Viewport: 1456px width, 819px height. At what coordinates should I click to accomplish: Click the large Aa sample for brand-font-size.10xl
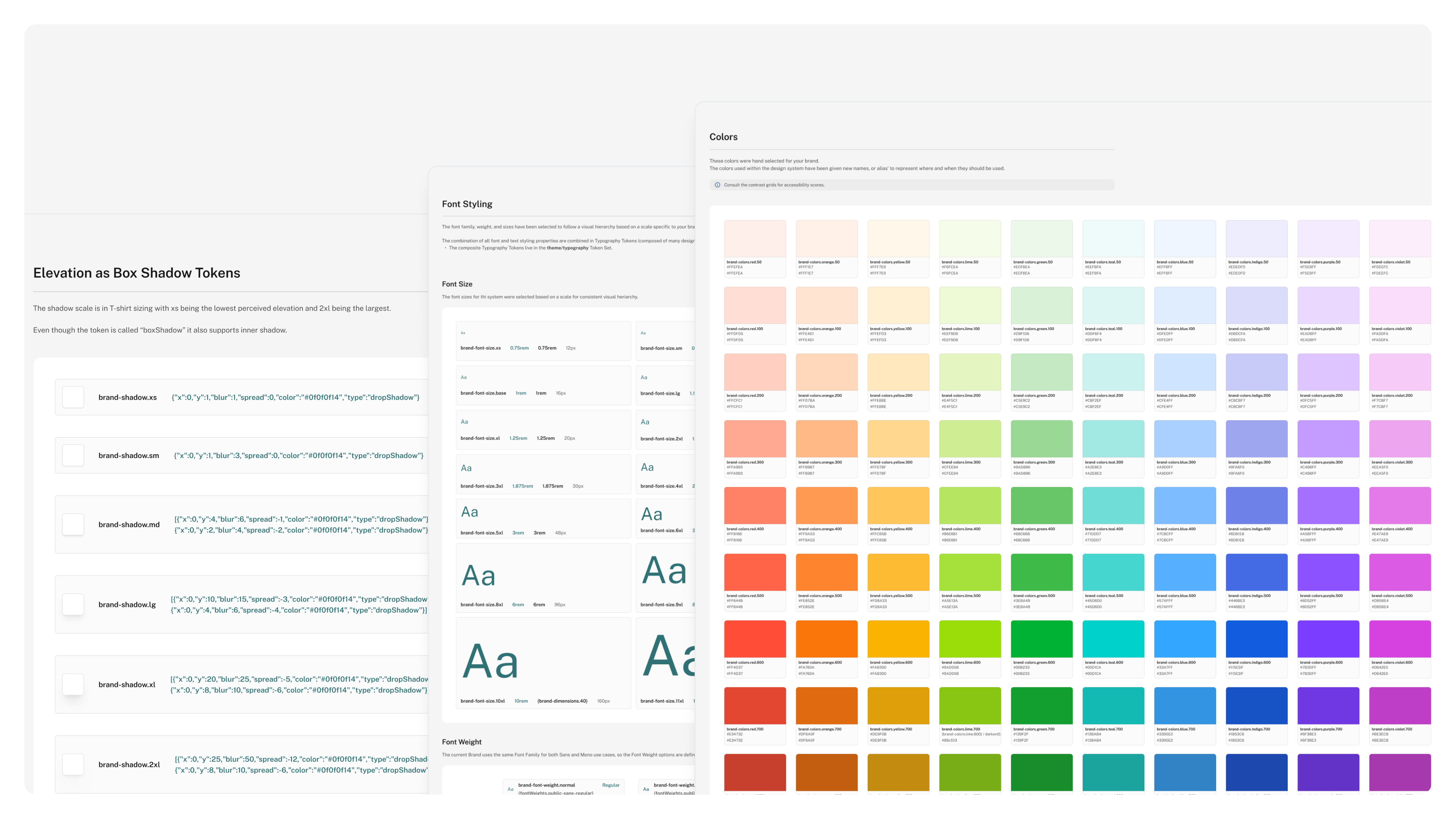[x=490, y=661]
